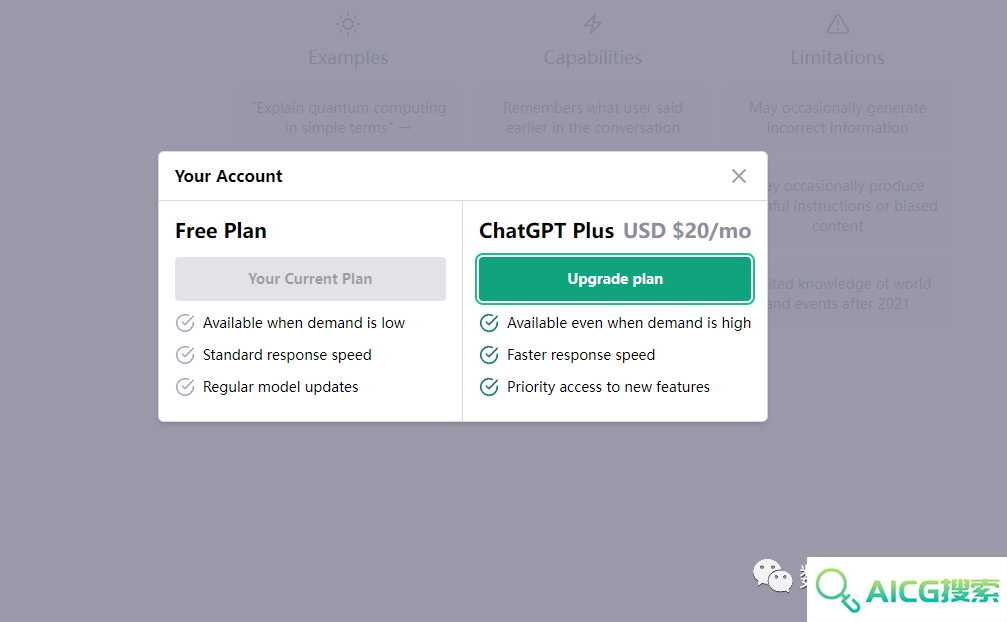Click the ChatGPT Plus heading
Viewport: 1007px width, 622px height.
click(x=547, y=230)
